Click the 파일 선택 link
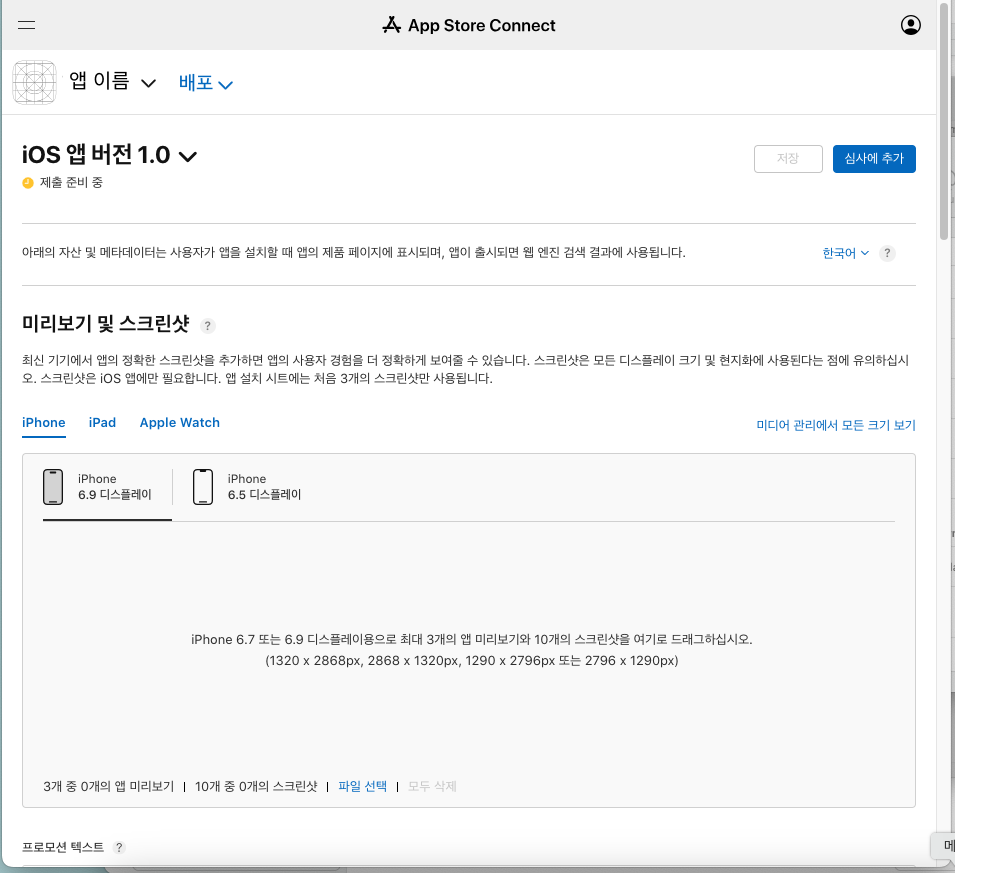 click(363, 786)
